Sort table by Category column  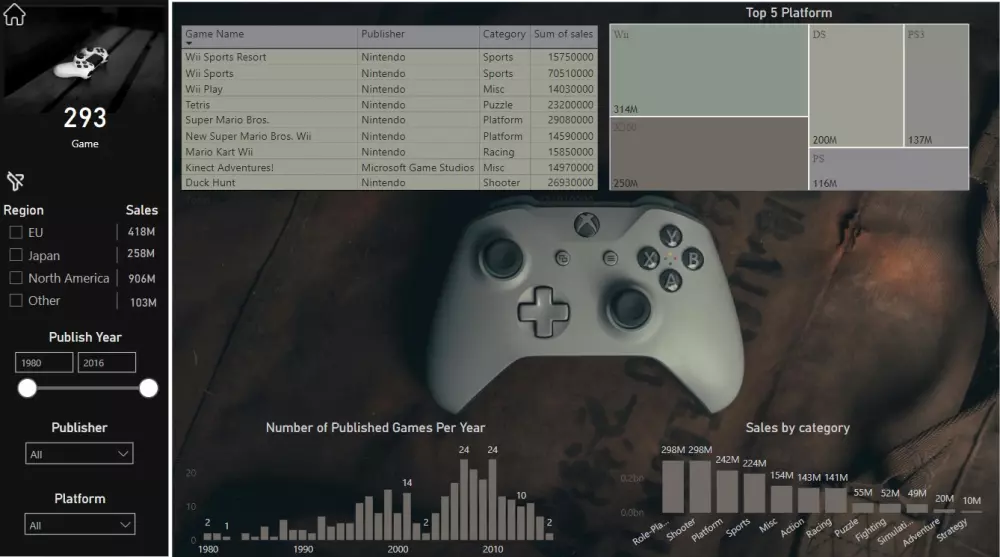[x=504, y=34]
